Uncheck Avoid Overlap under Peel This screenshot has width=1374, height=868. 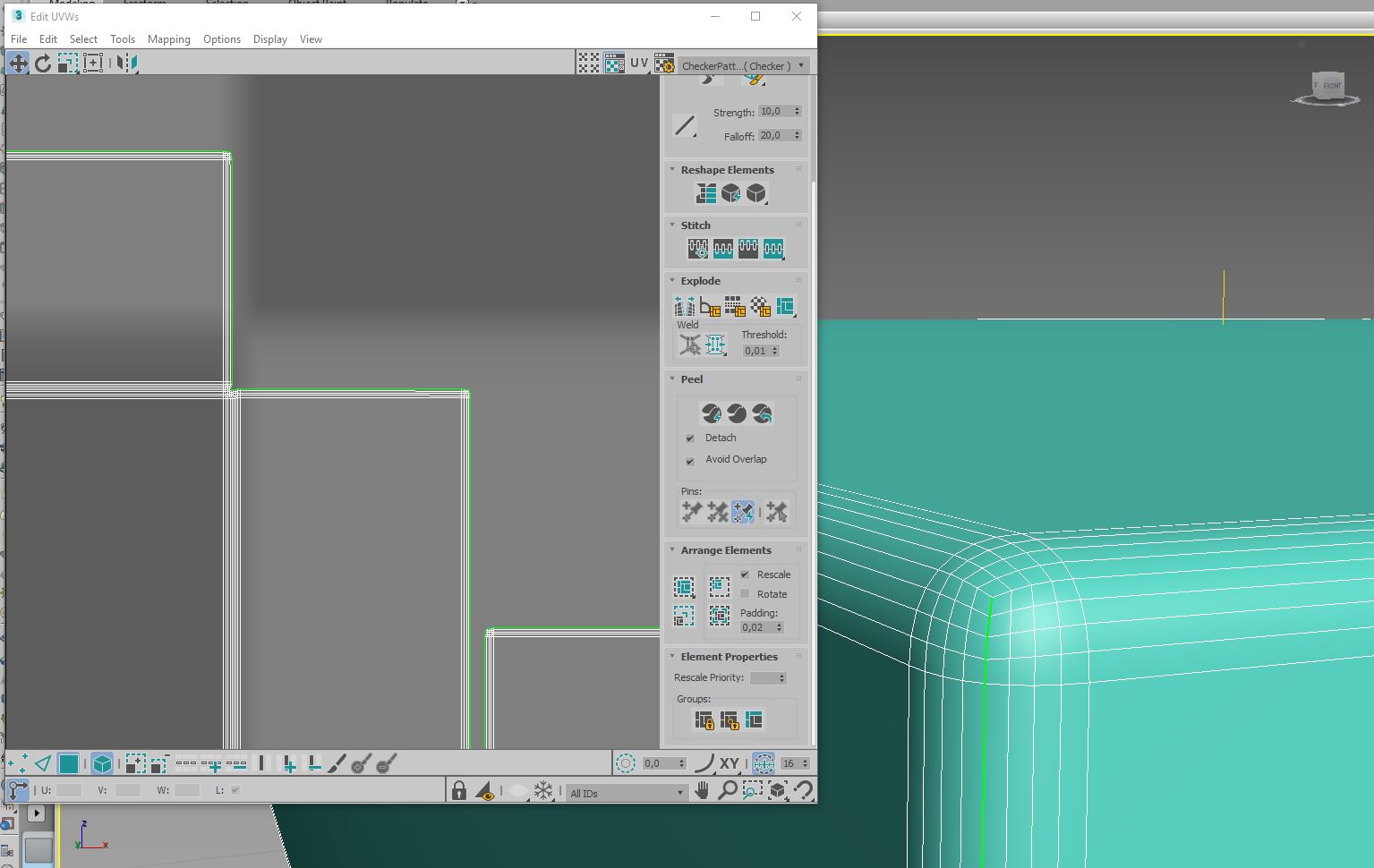(x=690, y=461)
